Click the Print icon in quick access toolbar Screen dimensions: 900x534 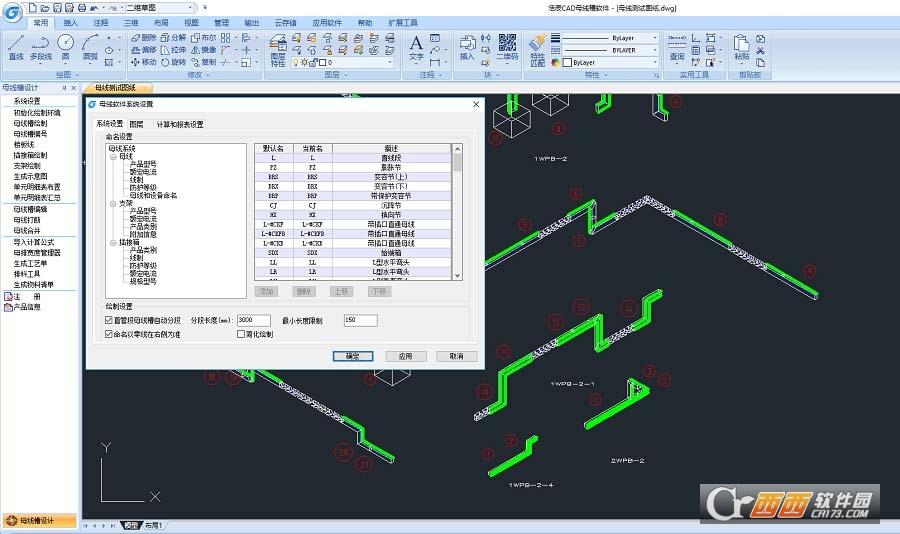click(82, 8)
